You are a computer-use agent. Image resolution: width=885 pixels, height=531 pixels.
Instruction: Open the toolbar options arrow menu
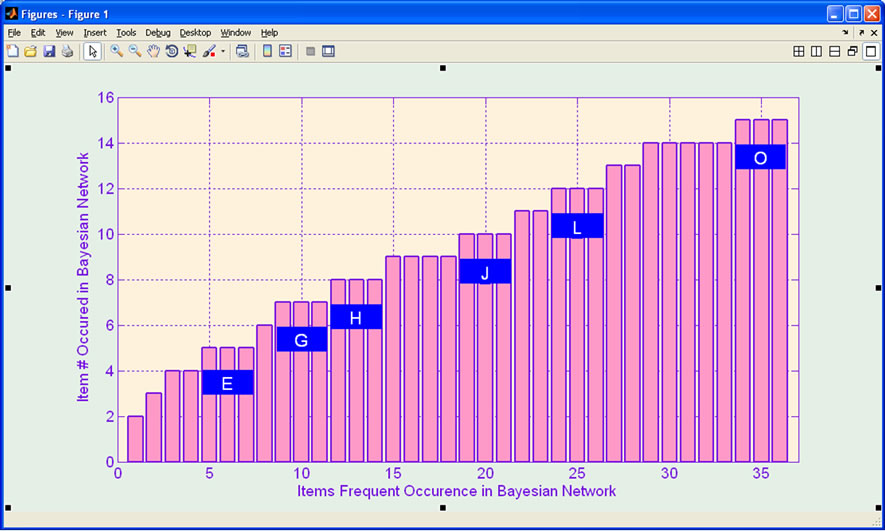pos(845,33)
